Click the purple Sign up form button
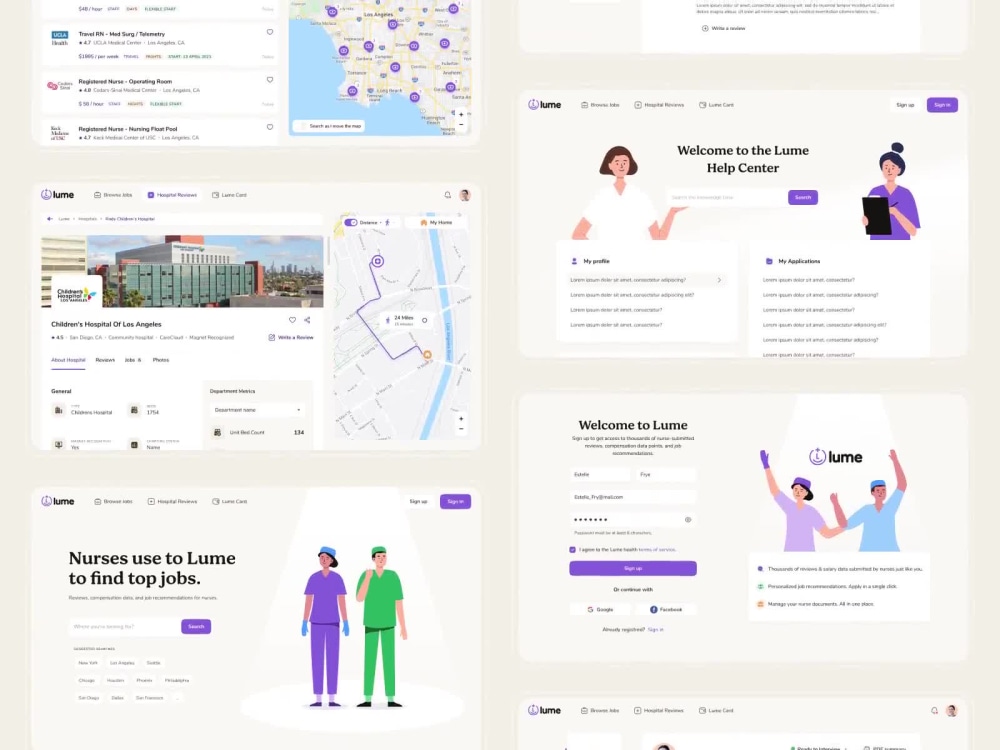 coord(633,568)
